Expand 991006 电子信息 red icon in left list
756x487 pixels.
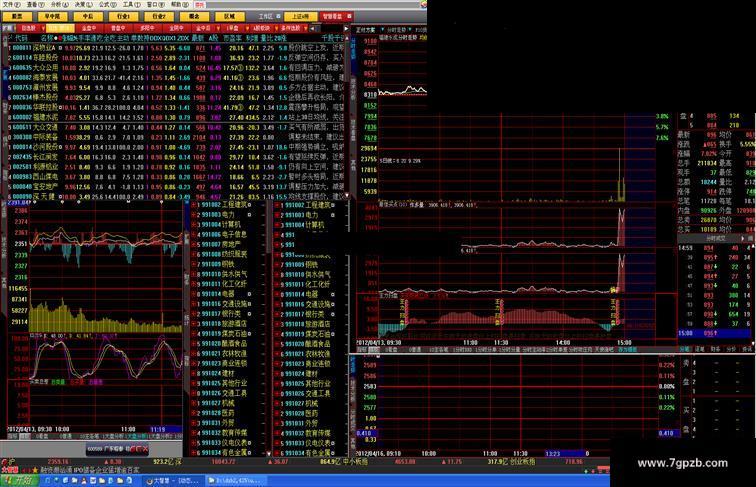point(193,234)
